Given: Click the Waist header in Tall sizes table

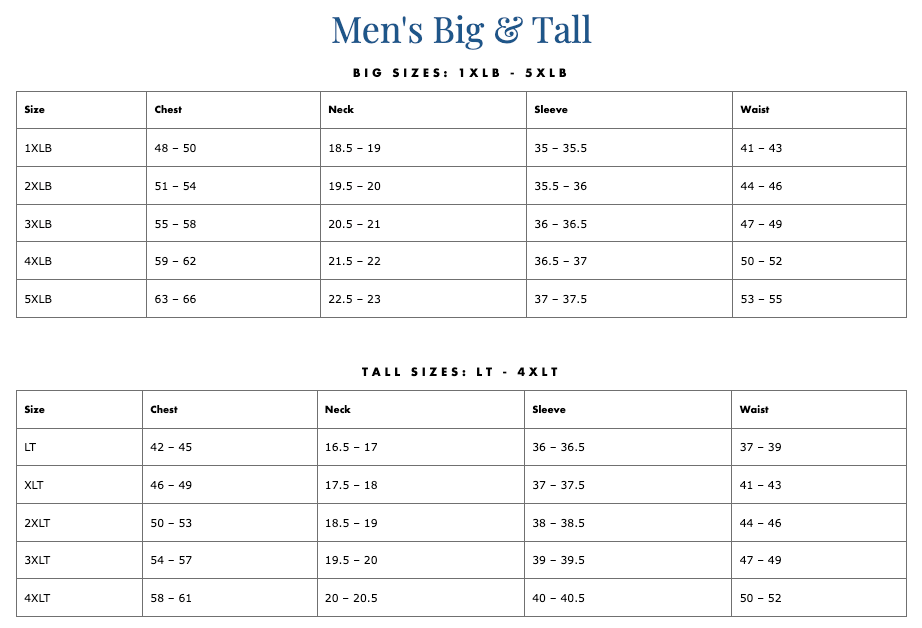Looking at the screenshot, I should pyautogui.click(x=754, y=410).
